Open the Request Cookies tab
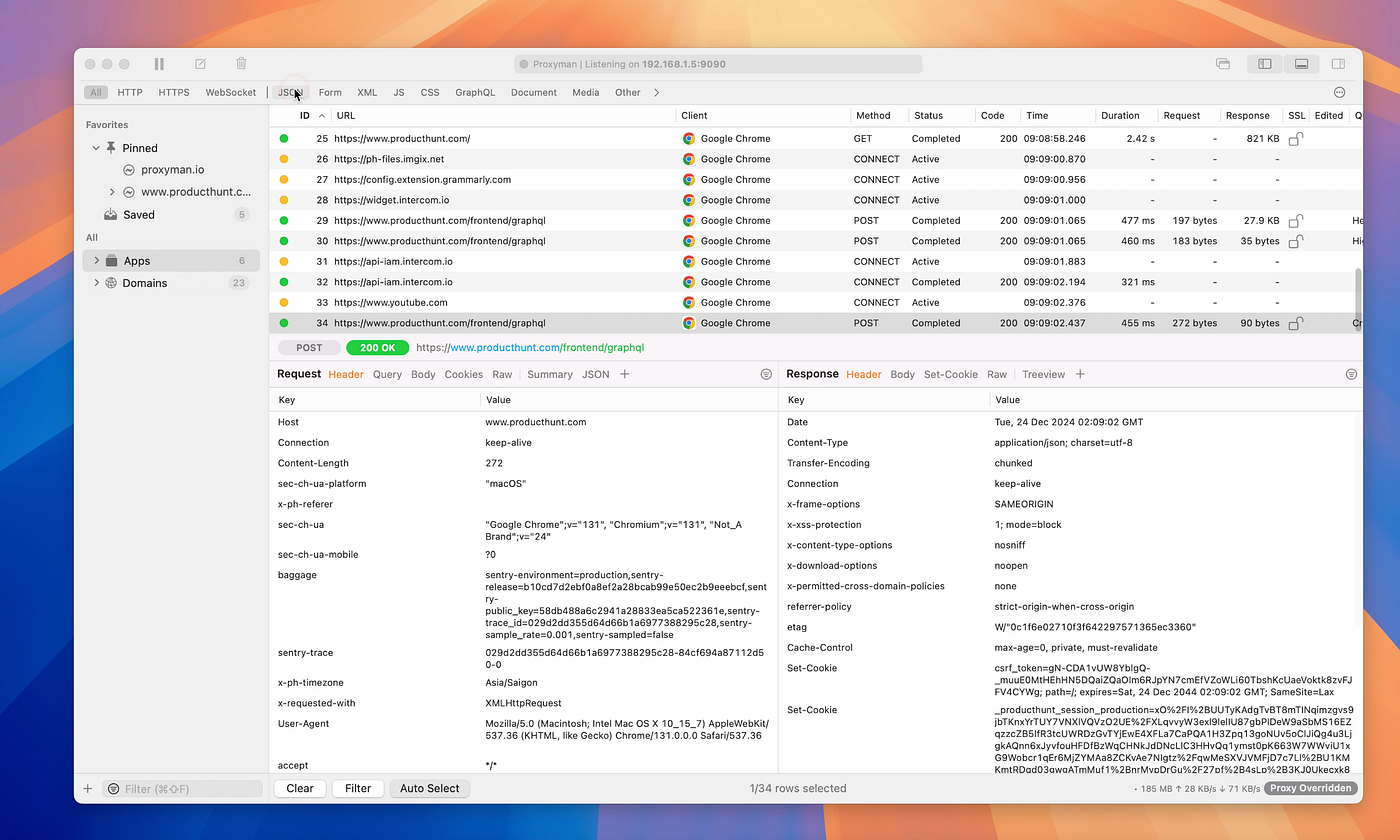Screen dimensions: 1400x840 pyautogui.click(x=463, y=374)
